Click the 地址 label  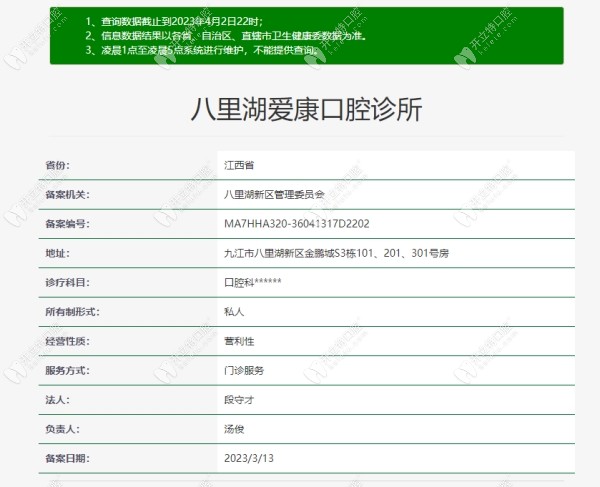(57, 253)
